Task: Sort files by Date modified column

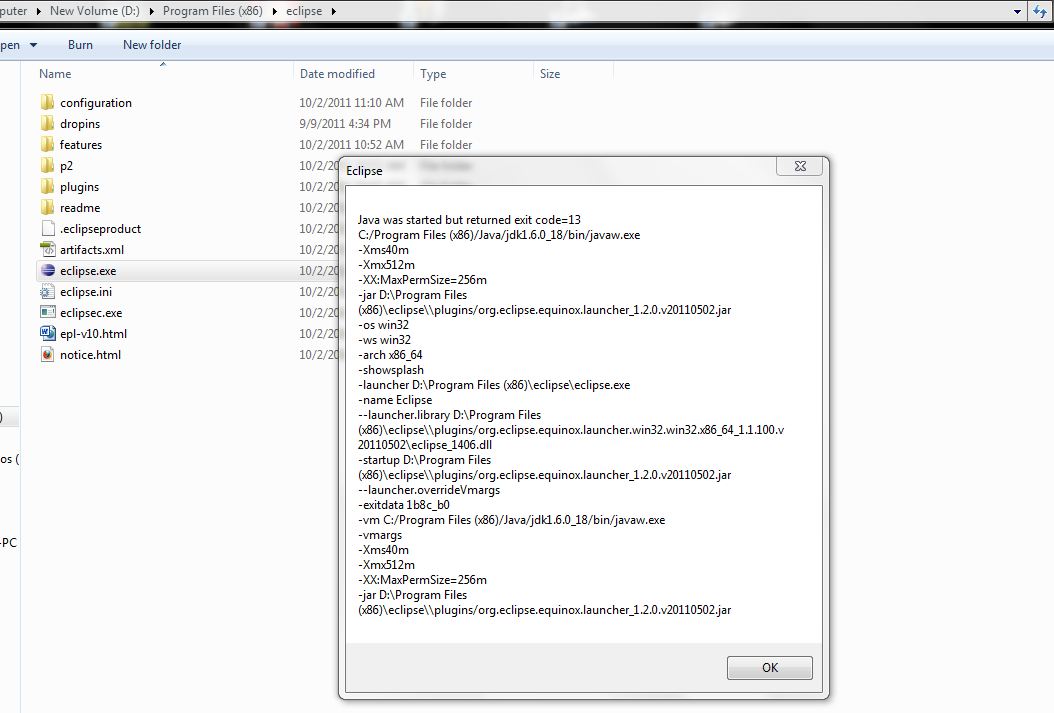Action: click(x=337, y=74)
